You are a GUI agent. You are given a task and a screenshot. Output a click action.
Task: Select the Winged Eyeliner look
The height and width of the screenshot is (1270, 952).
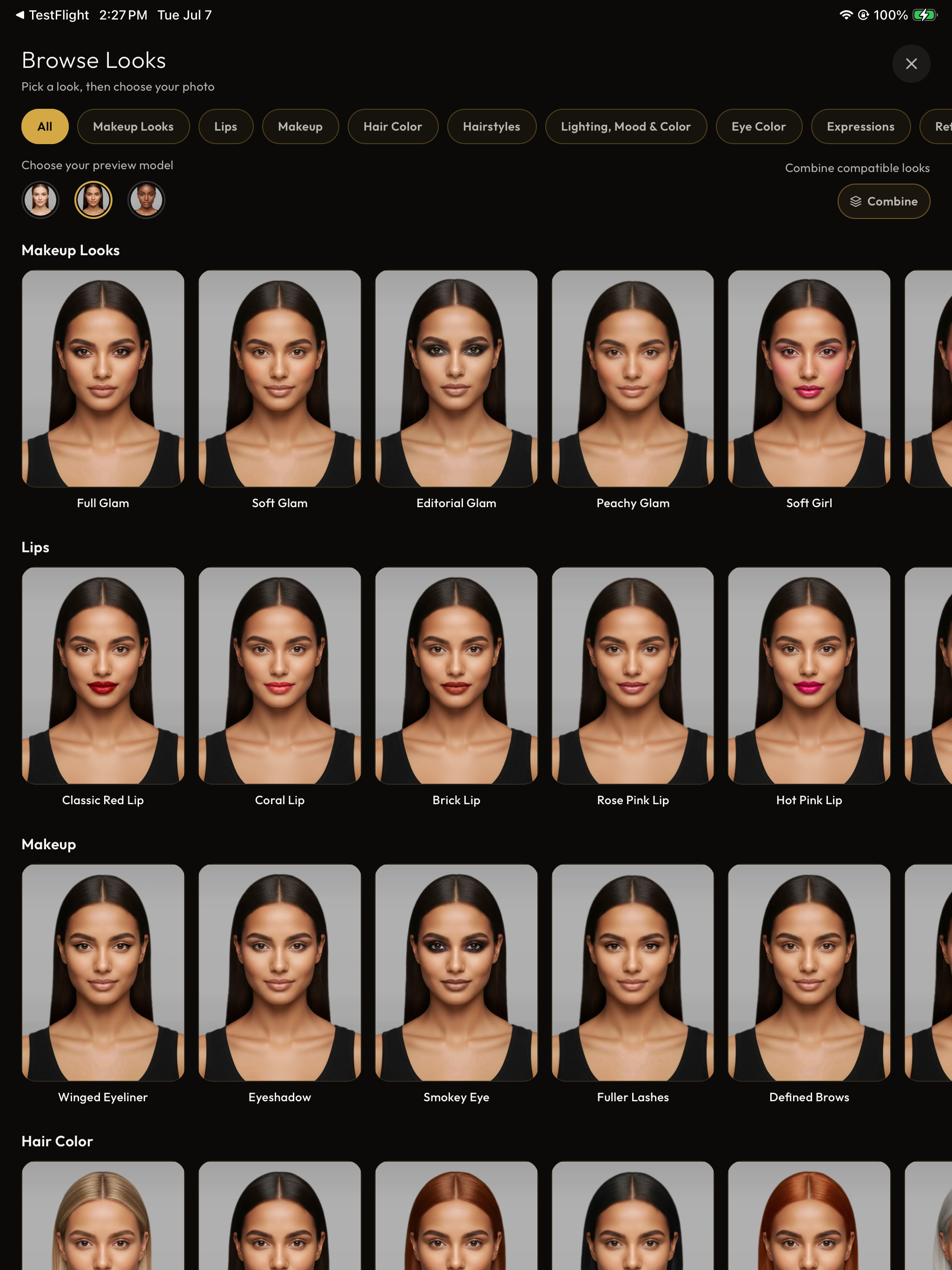pyautogui.click(x=103, y=972)
